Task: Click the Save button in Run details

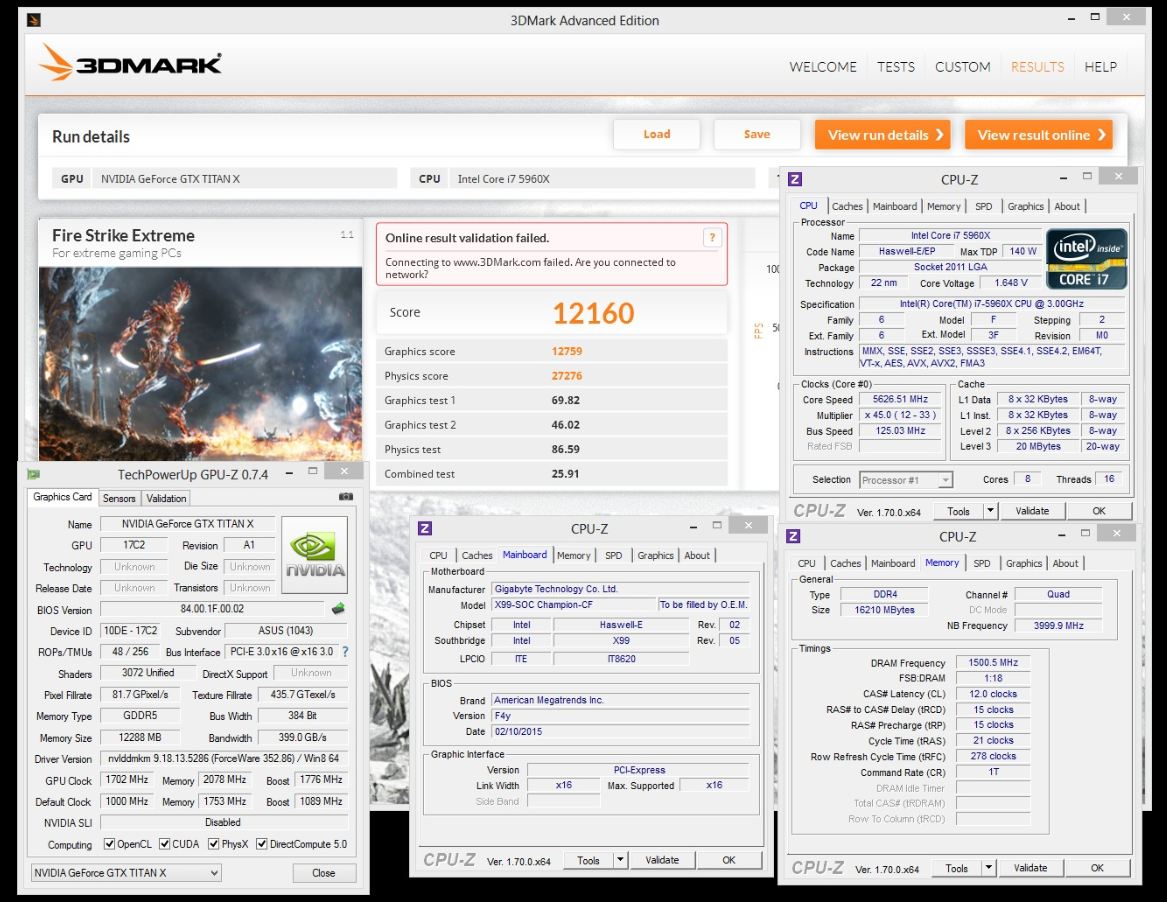Action: [757, 134]
